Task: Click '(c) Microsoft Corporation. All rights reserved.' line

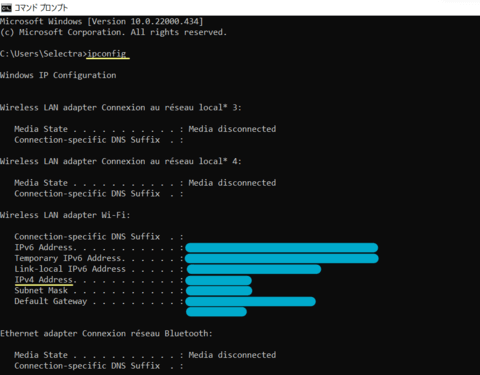Action: [113, 32]
